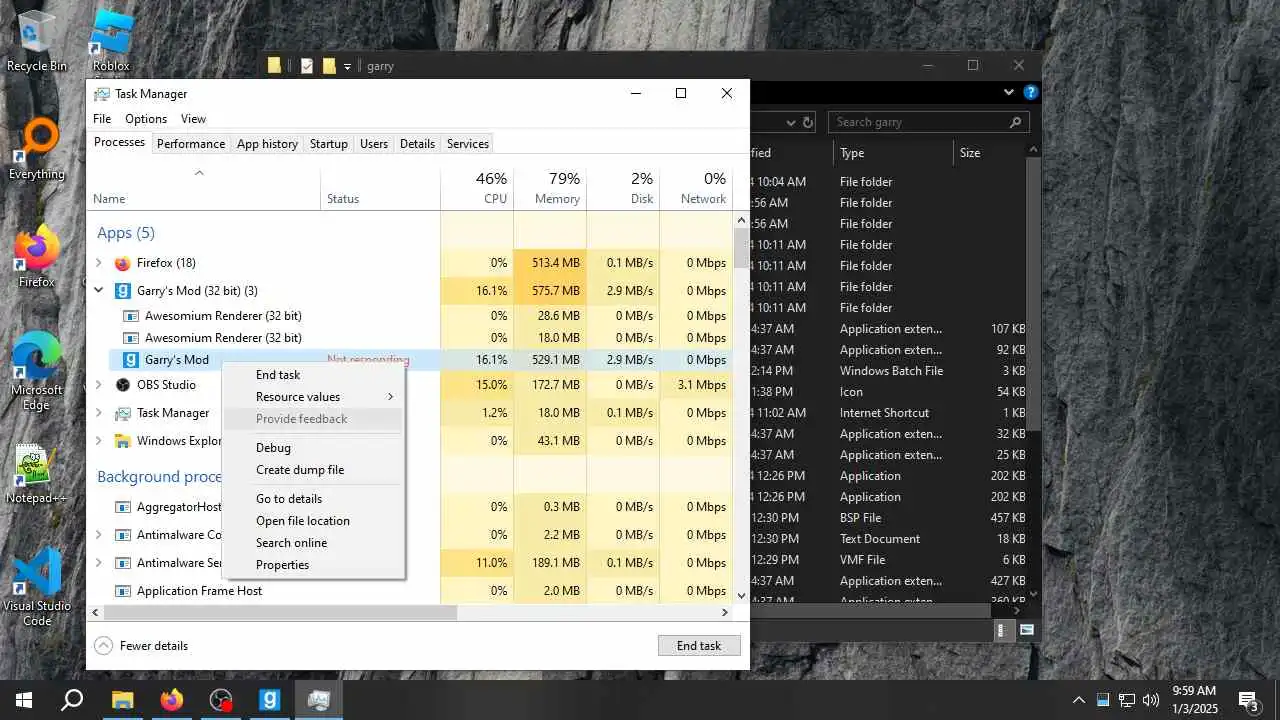Switch to Firefox on the taskbar

(x=172, y=700)
